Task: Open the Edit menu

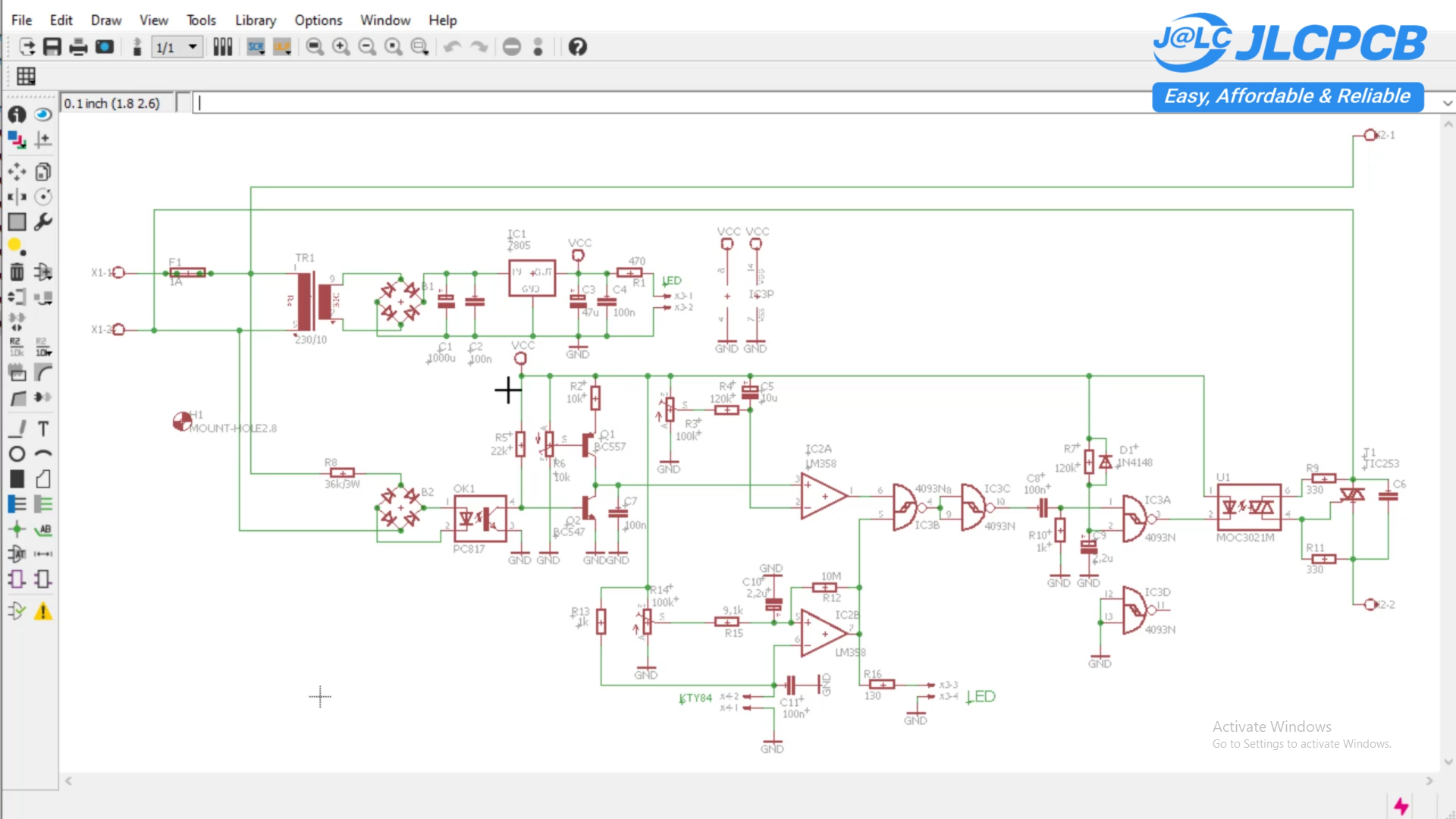Action: coord(61,20)
